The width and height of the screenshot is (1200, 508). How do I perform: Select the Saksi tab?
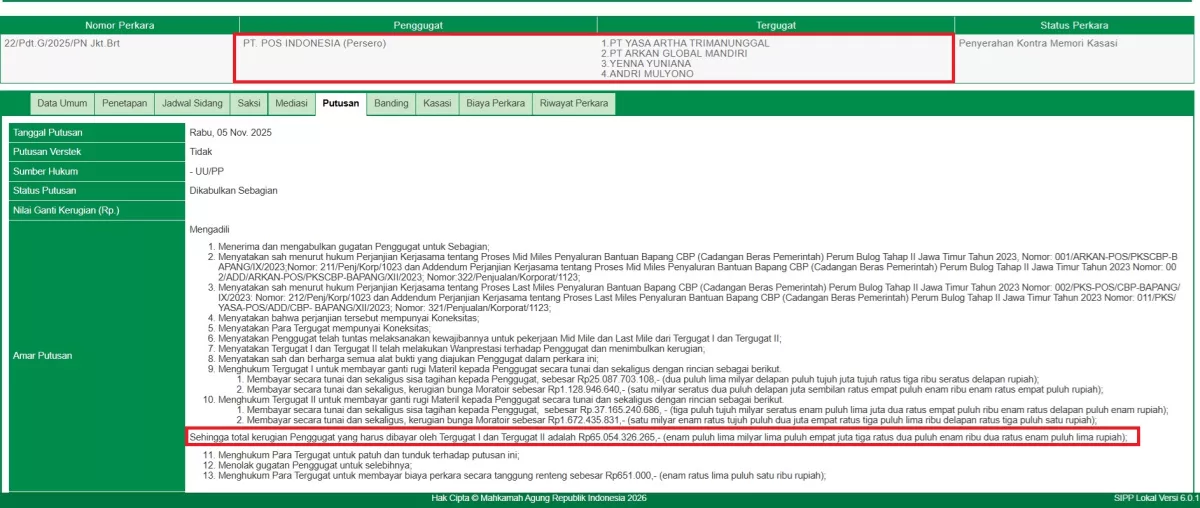tap(248, 103)
